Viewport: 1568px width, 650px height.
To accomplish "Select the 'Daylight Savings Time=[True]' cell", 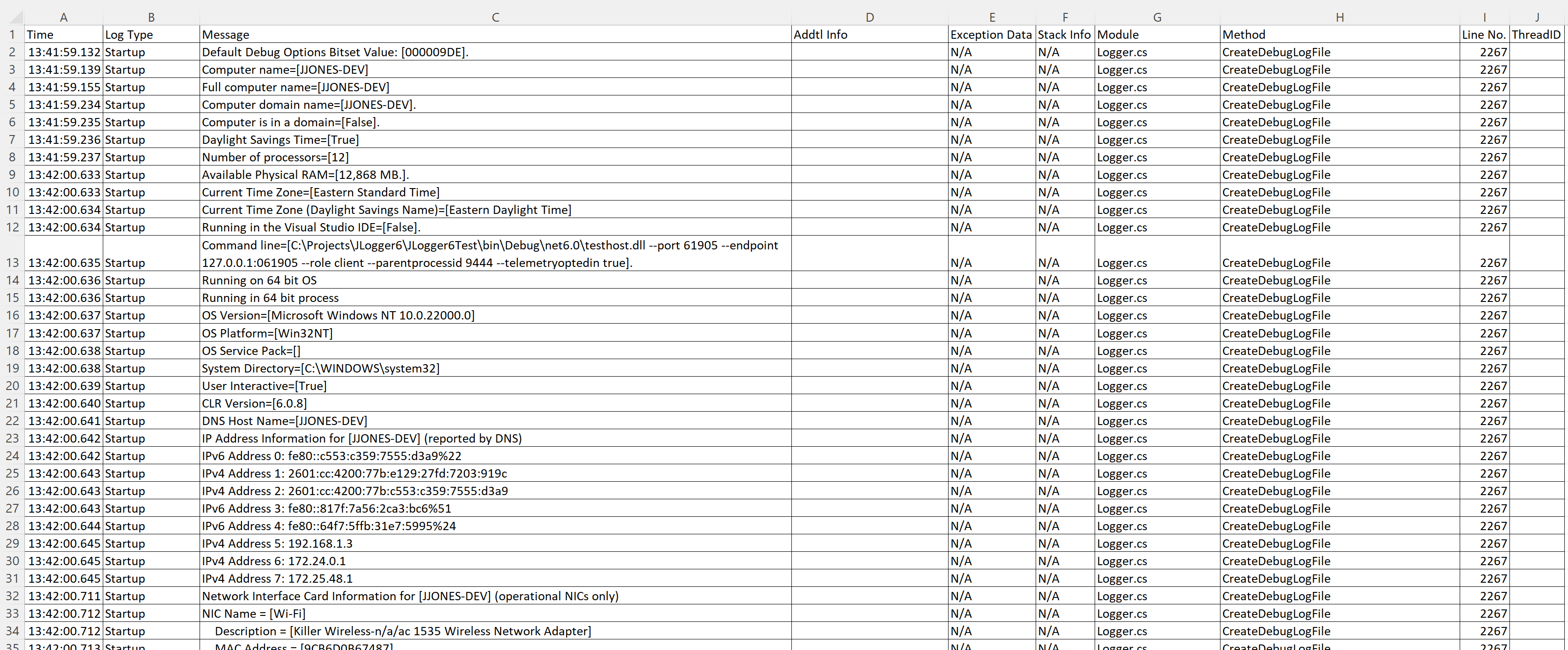I will coord(495,139).
